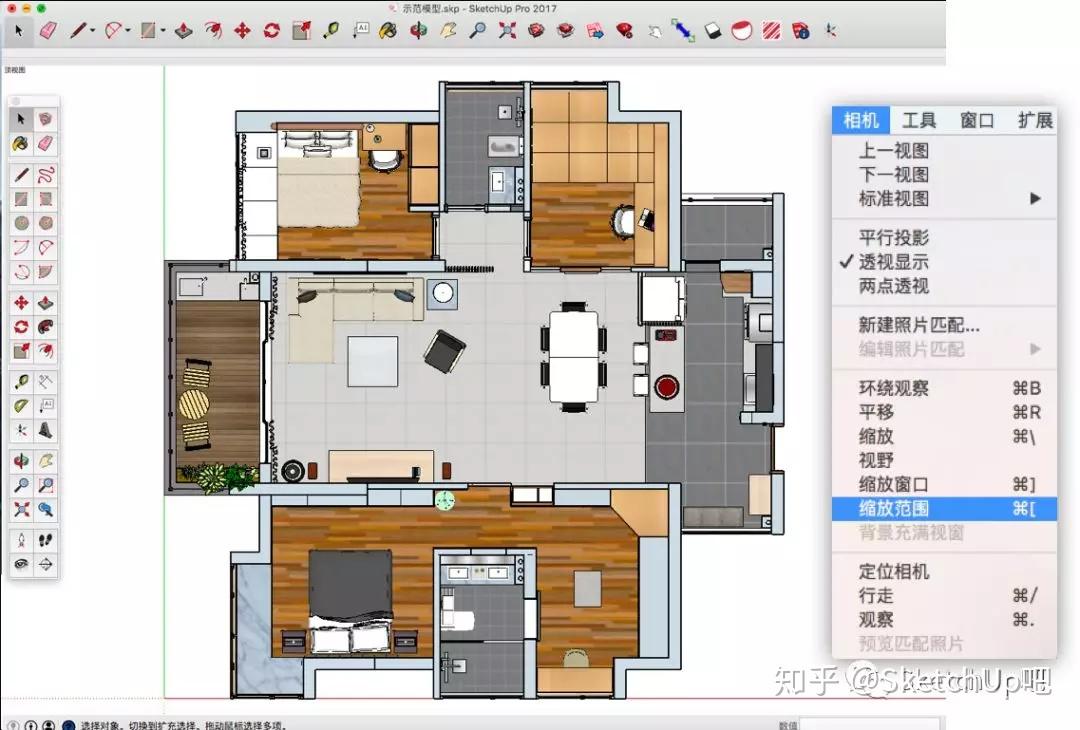This screenshot has height=730, width=1080.
Task: Select the Tape Measure tool
Action: [329, 31]
